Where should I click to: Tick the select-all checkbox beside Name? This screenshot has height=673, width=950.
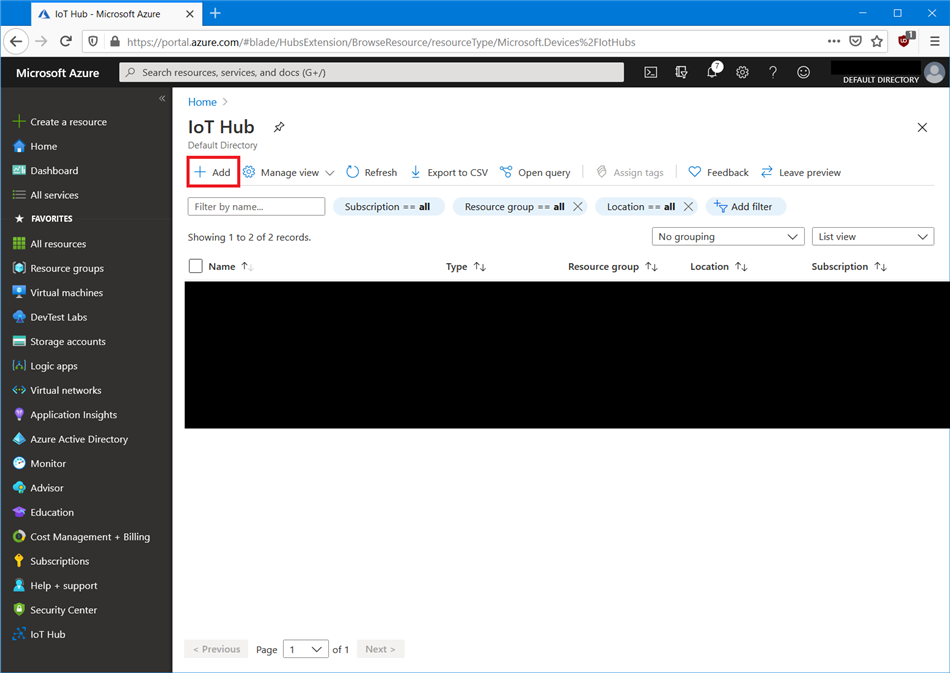[196, 266]
